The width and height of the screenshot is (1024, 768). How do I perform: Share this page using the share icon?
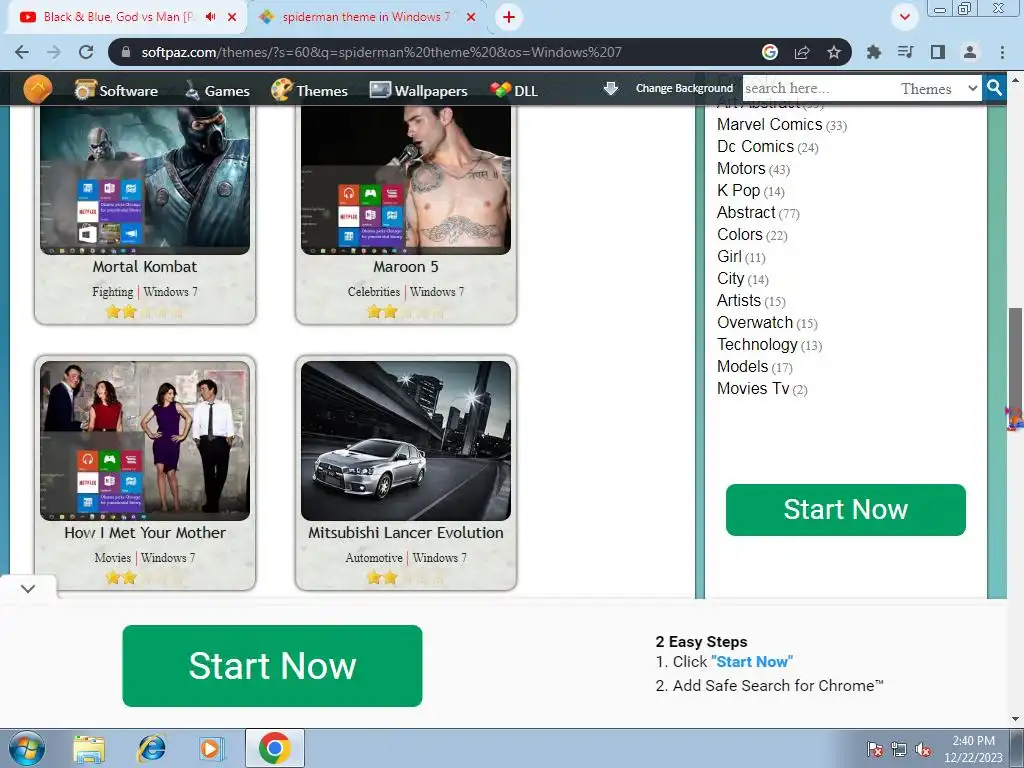(802, 52)
